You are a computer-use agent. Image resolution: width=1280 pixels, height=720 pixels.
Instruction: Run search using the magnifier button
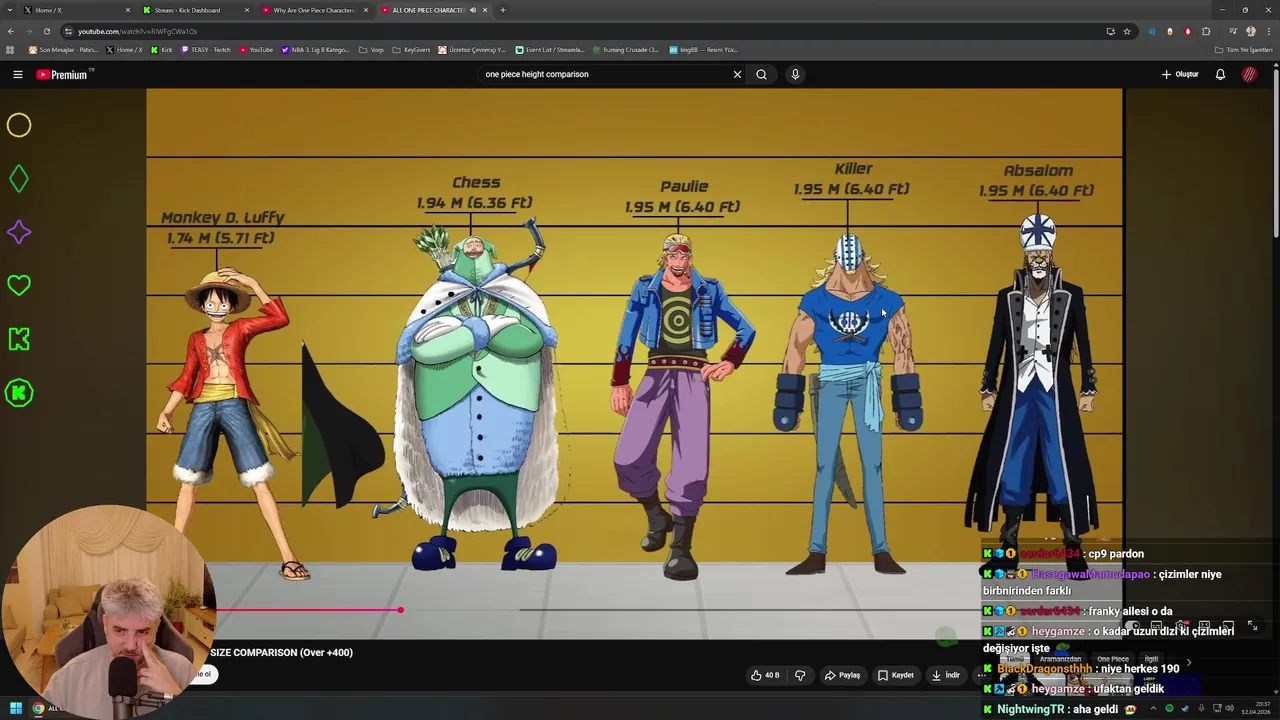click(x=761, y=74)
